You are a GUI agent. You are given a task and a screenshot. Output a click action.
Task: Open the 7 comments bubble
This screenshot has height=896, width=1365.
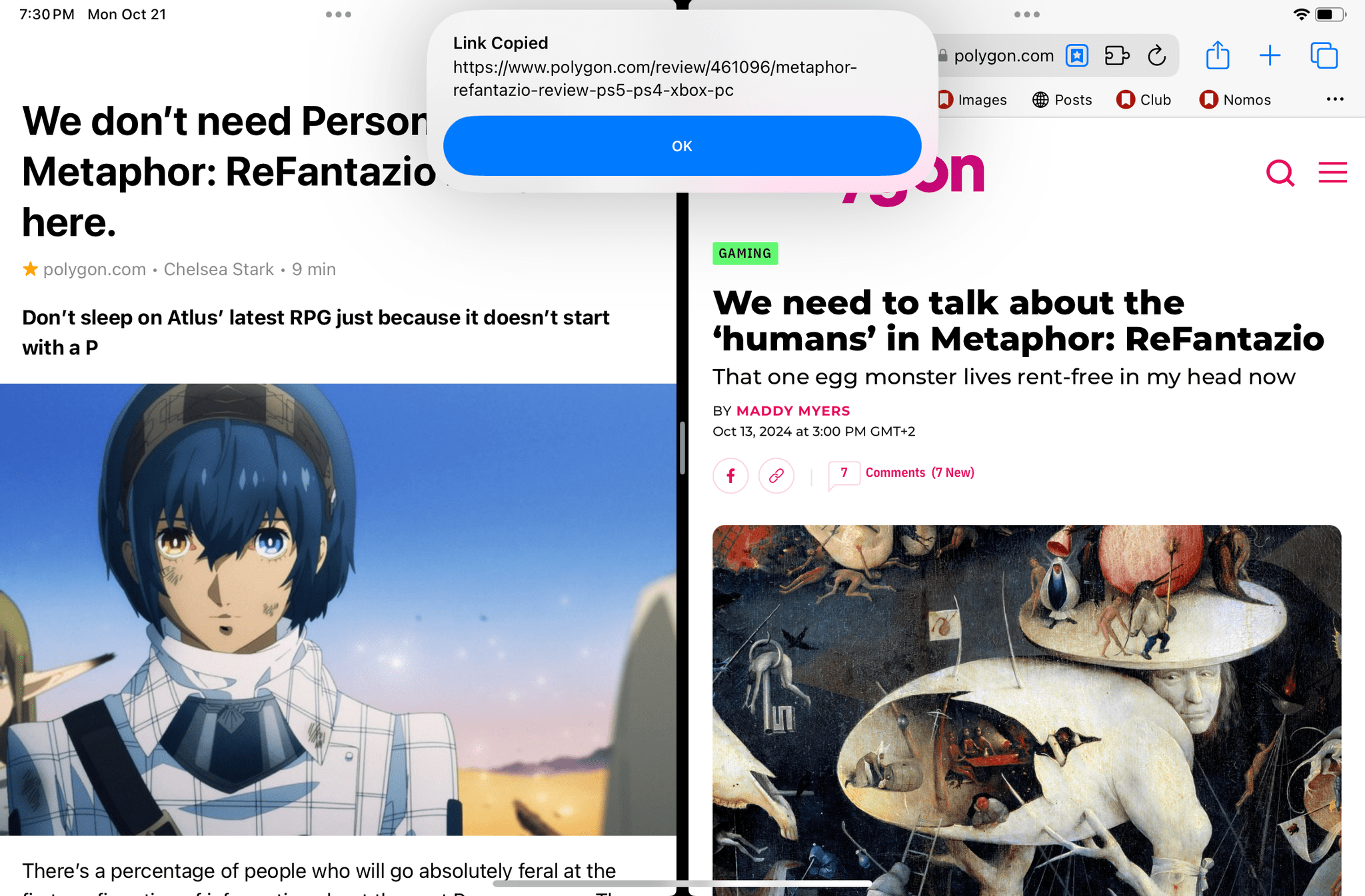point(844,474)
